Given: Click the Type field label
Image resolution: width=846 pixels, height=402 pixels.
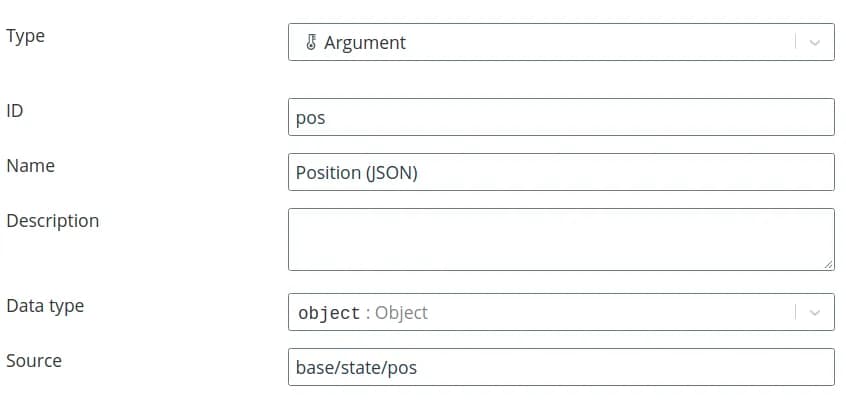Looking at the screenshot, I should pyautogui.click(x=26, y=36).
